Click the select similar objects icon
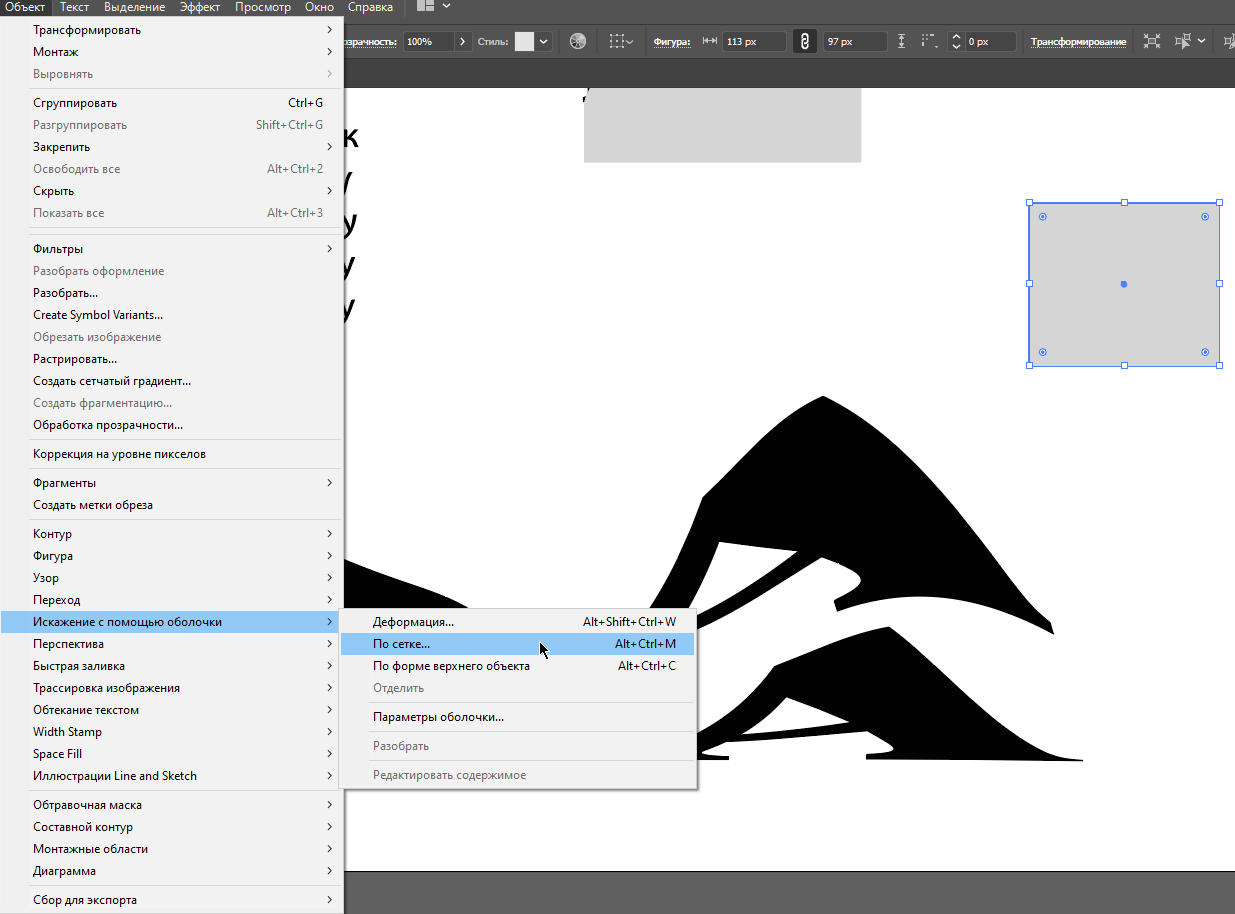Image resolution: width=1235 pixels, height=914 pixels. (x=1185, y=42)
